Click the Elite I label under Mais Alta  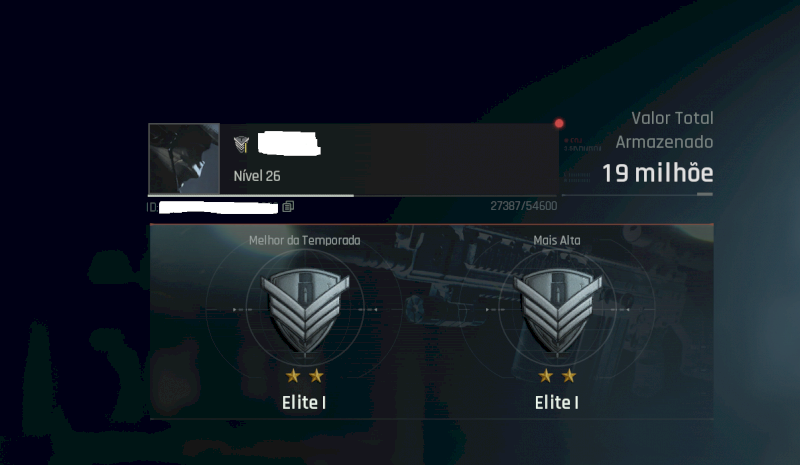(x=557, y=403)
